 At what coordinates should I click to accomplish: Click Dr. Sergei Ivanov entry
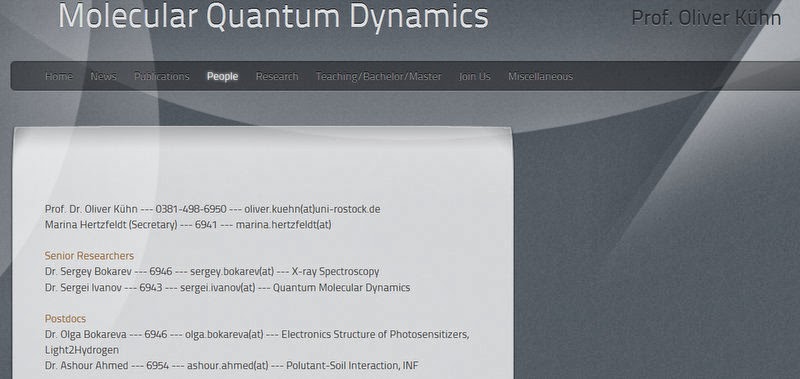228,288
